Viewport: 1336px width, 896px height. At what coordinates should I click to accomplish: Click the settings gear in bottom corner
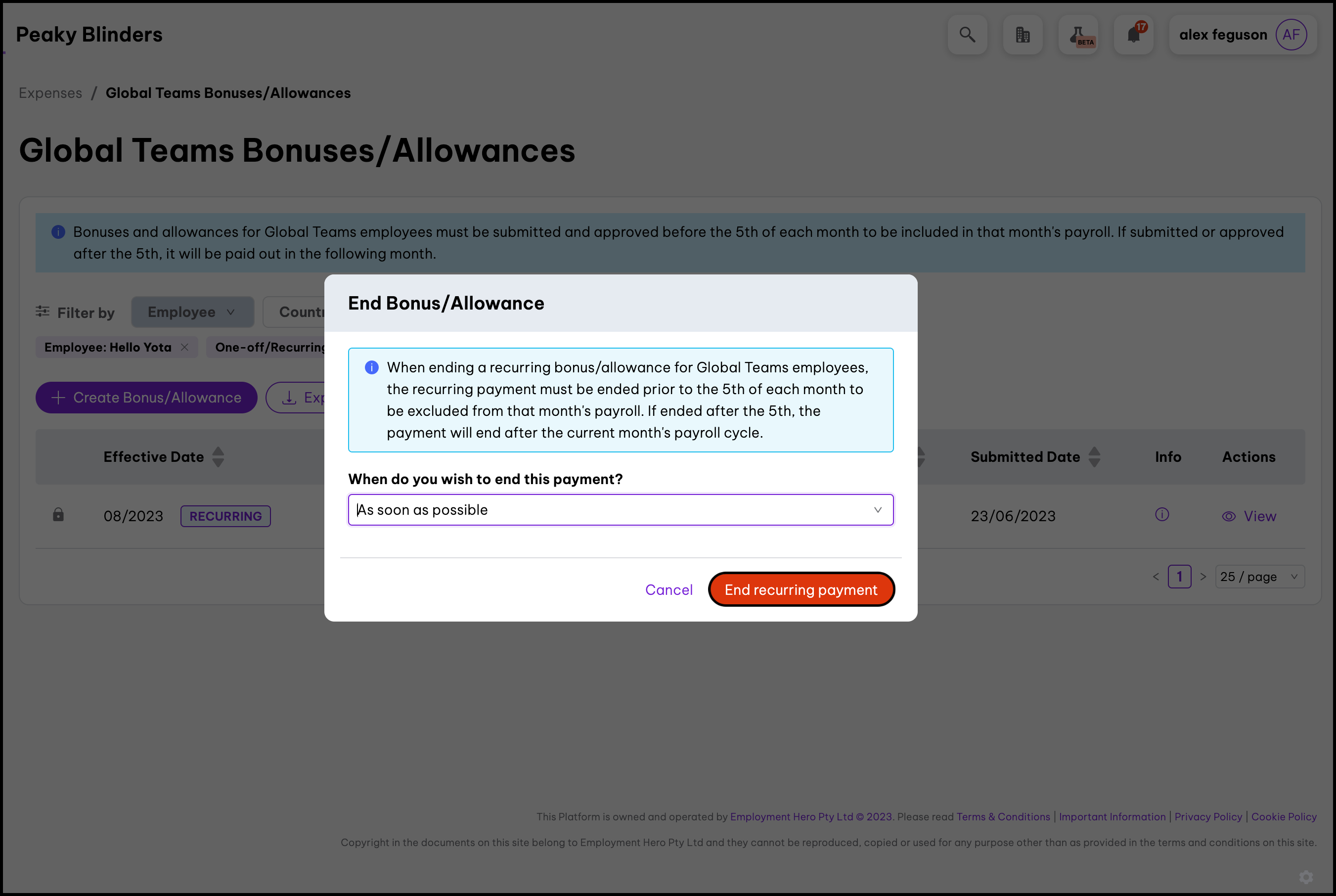tap(1306, 877)
